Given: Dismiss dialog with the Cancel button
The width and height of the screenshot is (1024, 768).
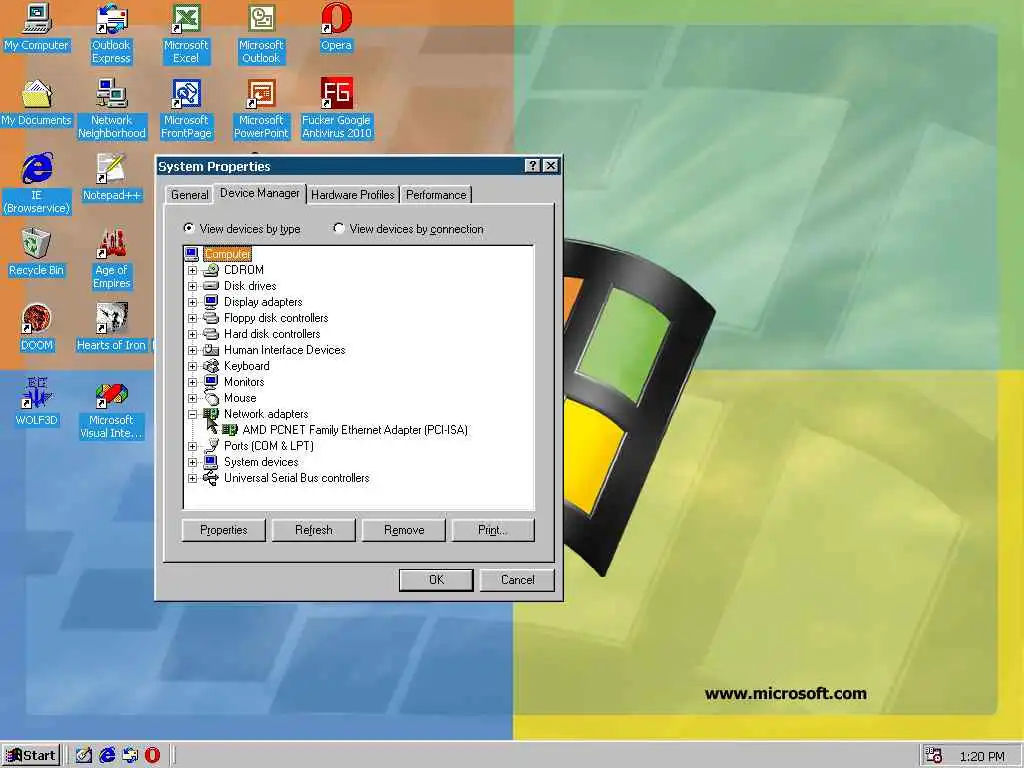Looking at the screenshot, I should [517, 580].
